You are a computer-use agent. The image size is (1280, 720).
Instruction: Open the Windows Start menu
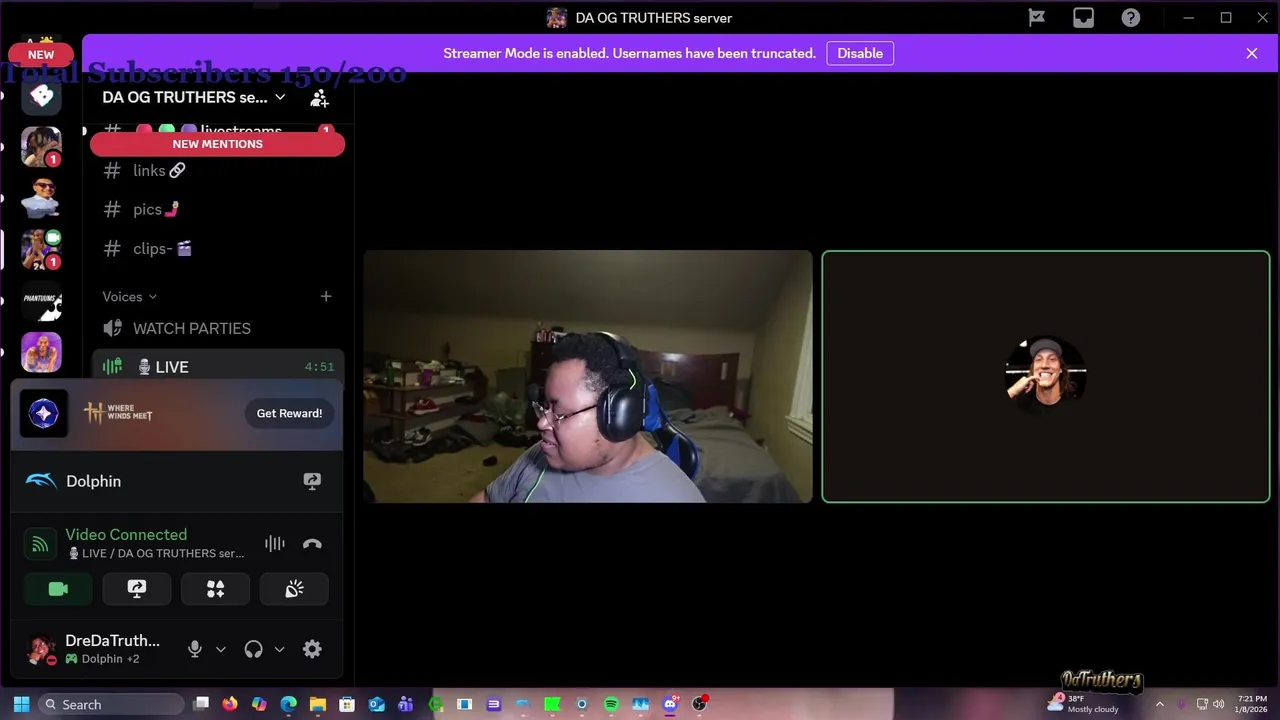point(21,704)
